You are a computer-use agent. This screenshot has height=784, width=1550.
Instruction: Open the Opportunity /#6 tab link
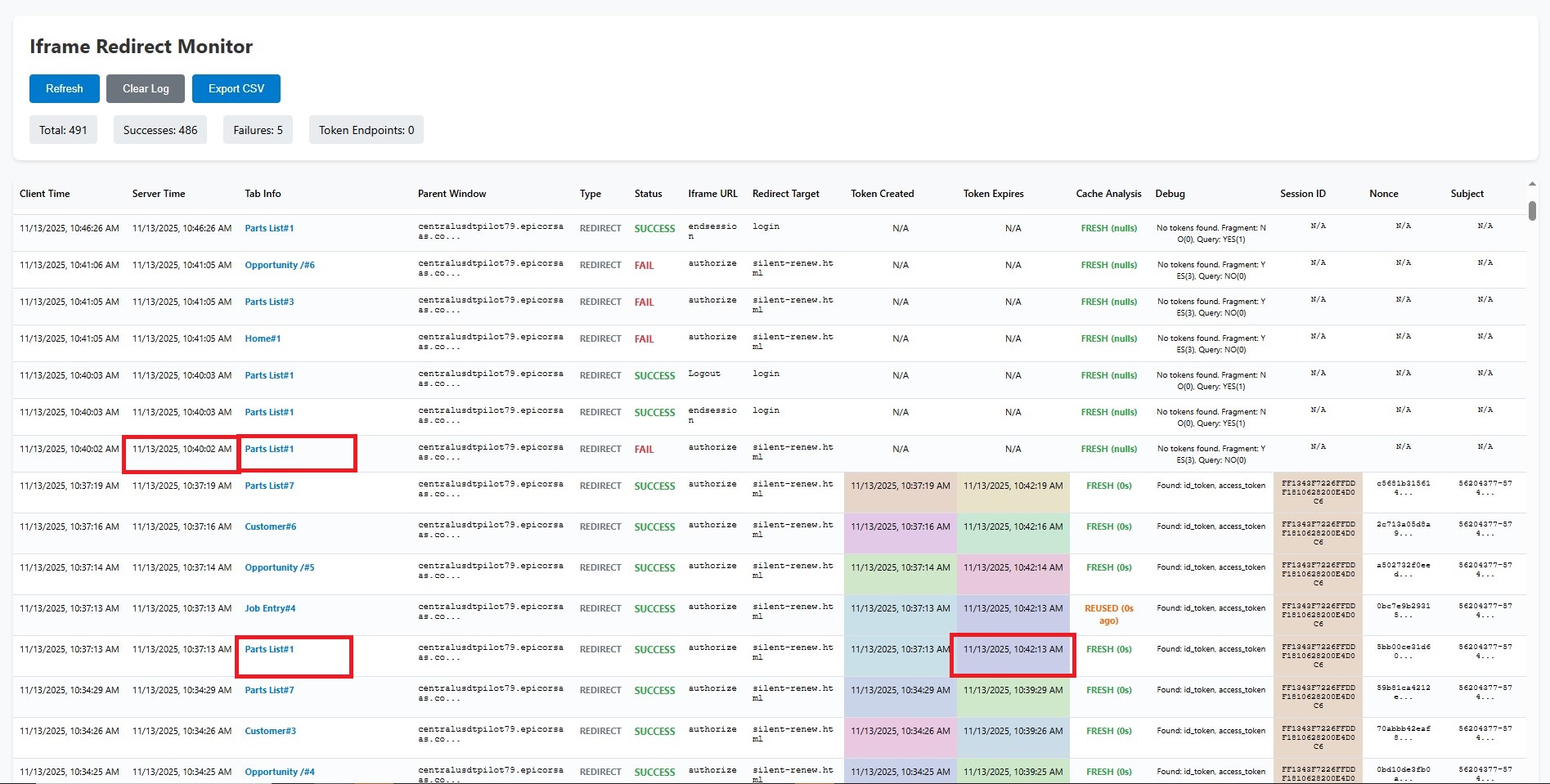click(280, 265)
